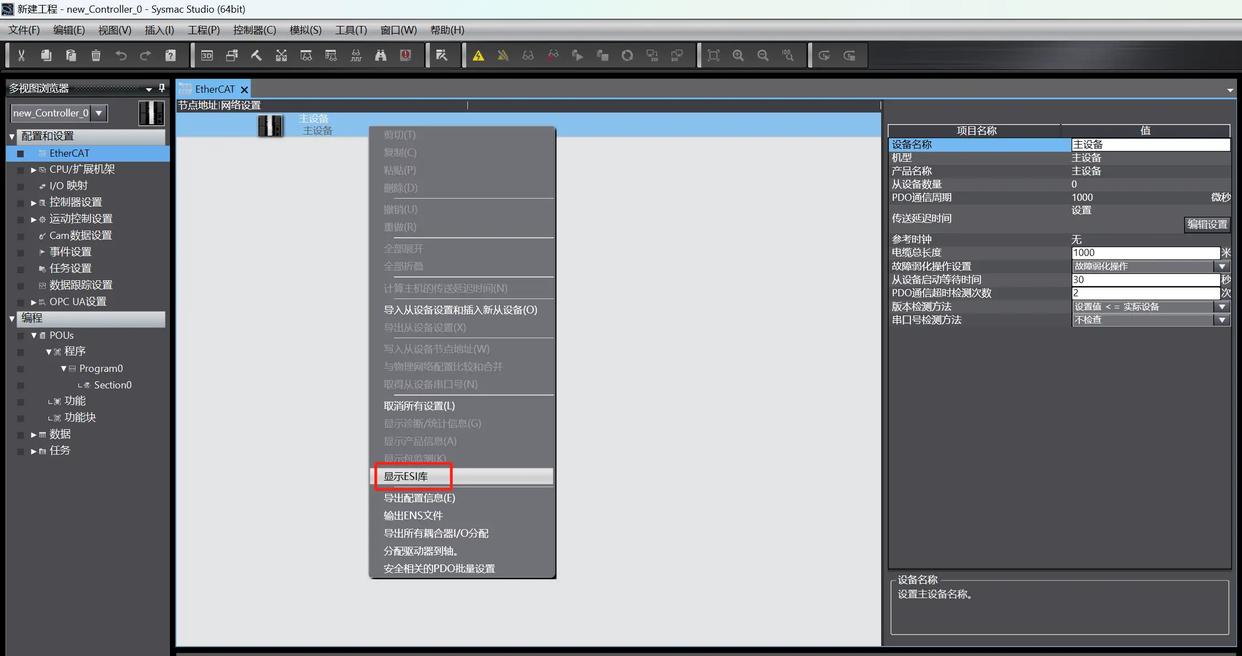Pin the 多视图浏览器 panel
1242x656 pixels.
tap(162, 88)
